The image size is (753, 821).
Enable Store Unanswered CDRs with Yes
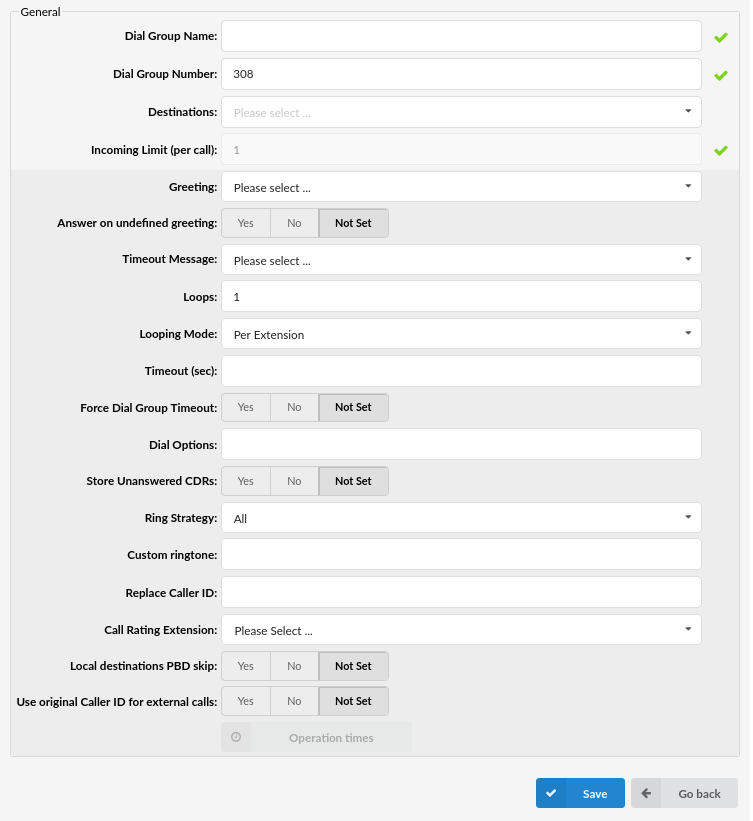pyautogui.click(x=246, y=481)
